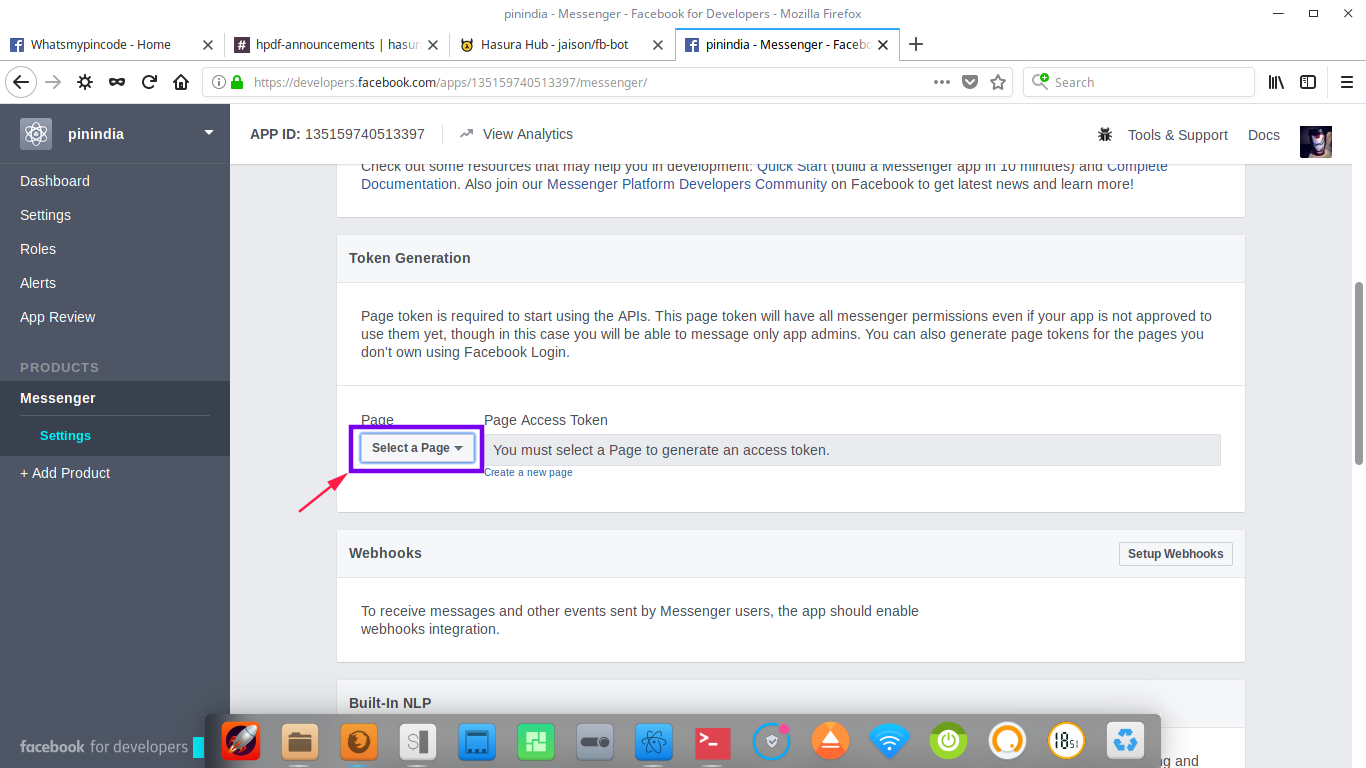Open Alerts in sidebar
1366x768 pixels.
pyautogui.click(x=38, y=283)
